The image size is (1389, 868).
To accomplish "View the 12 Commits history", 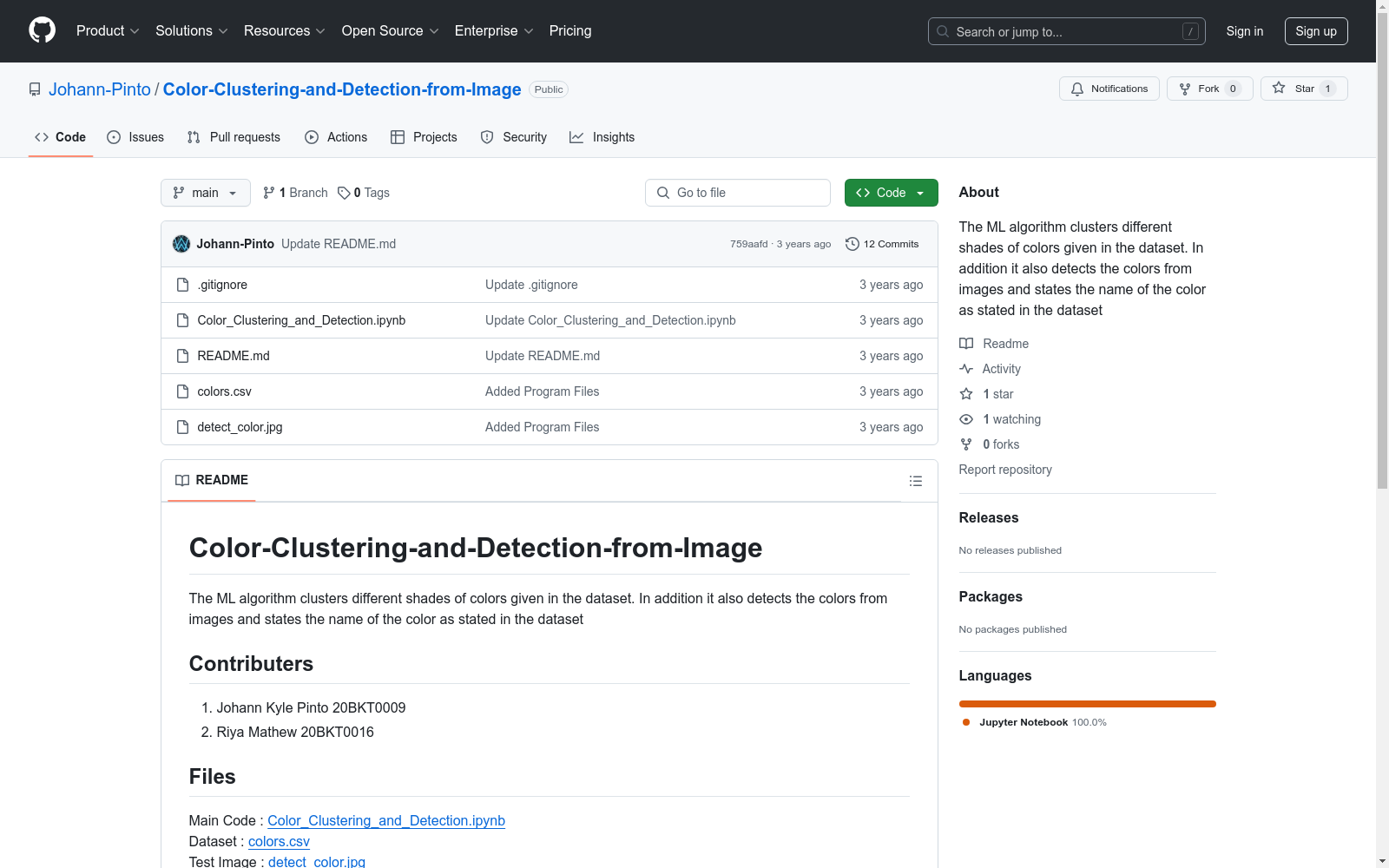I will click(x=882, y=244).
